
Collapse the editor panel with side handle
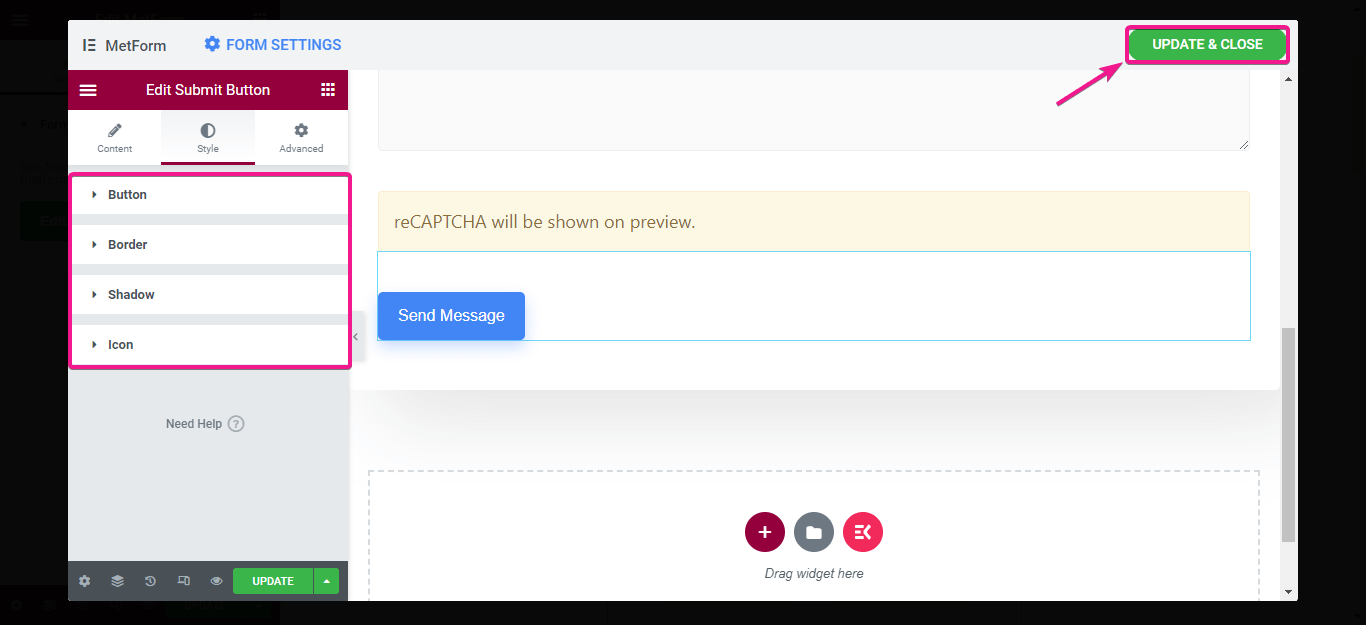click(x=356, y=337)
